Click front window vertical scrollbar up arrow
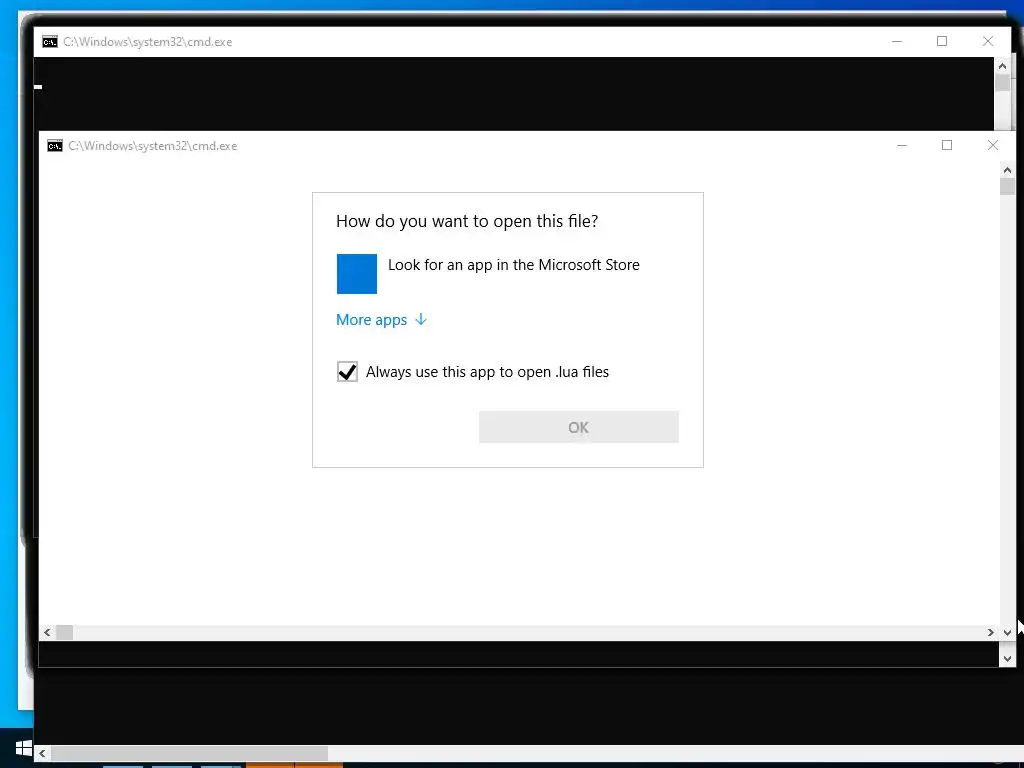 coord(1007,170)
